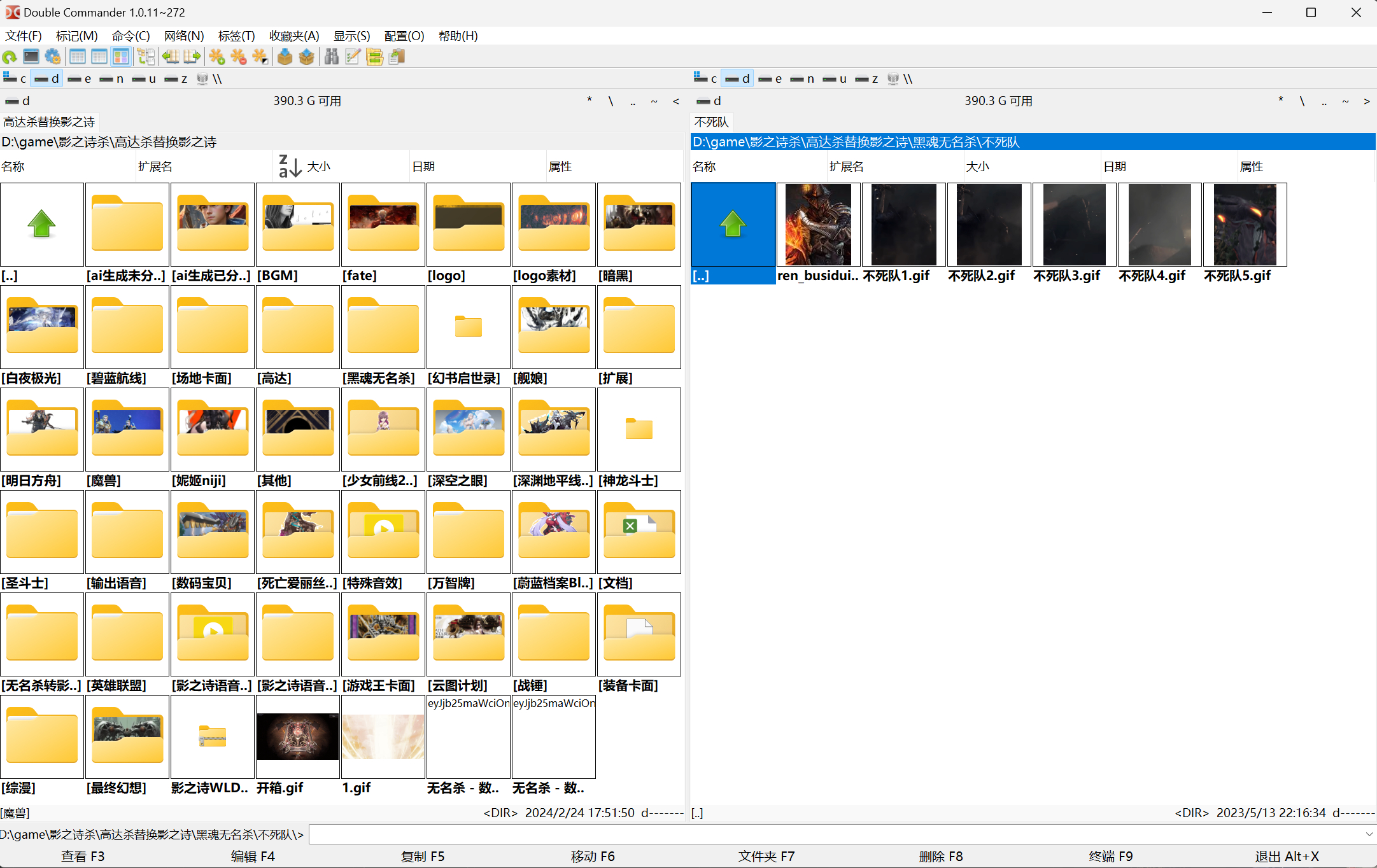
Task: Open network \\ location in left panel
Action: tap(210, 79)
